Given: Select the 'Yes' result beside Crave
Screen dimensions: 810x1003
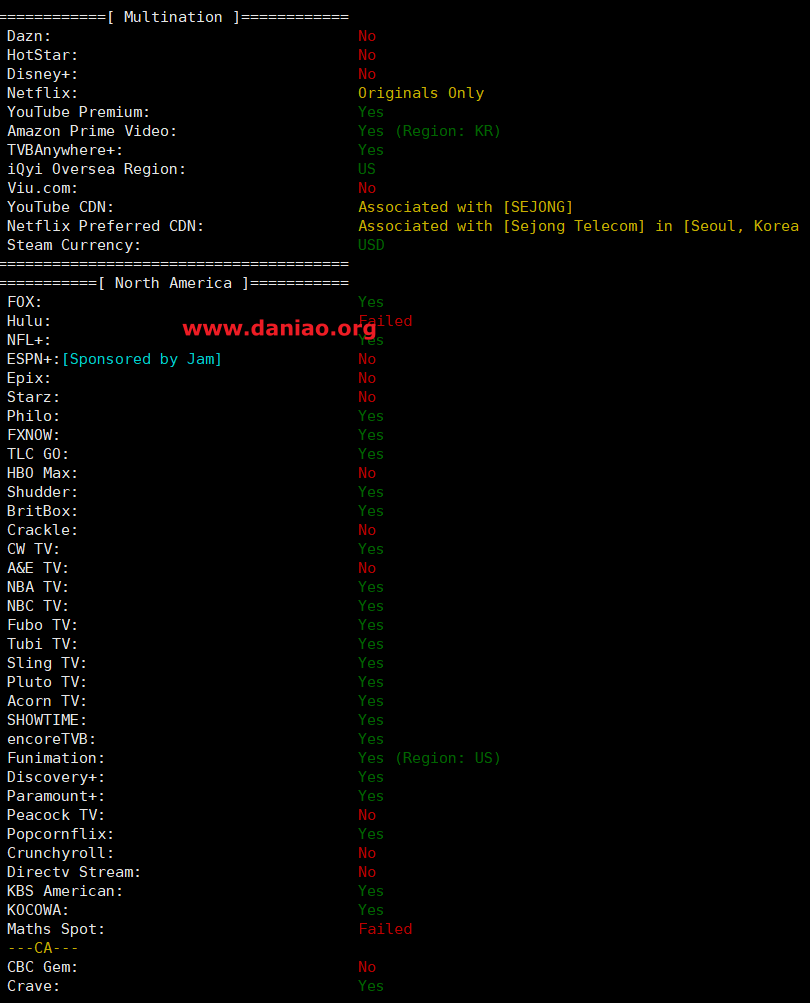Looking at the screenshot, I should click(x=371, y=986).
